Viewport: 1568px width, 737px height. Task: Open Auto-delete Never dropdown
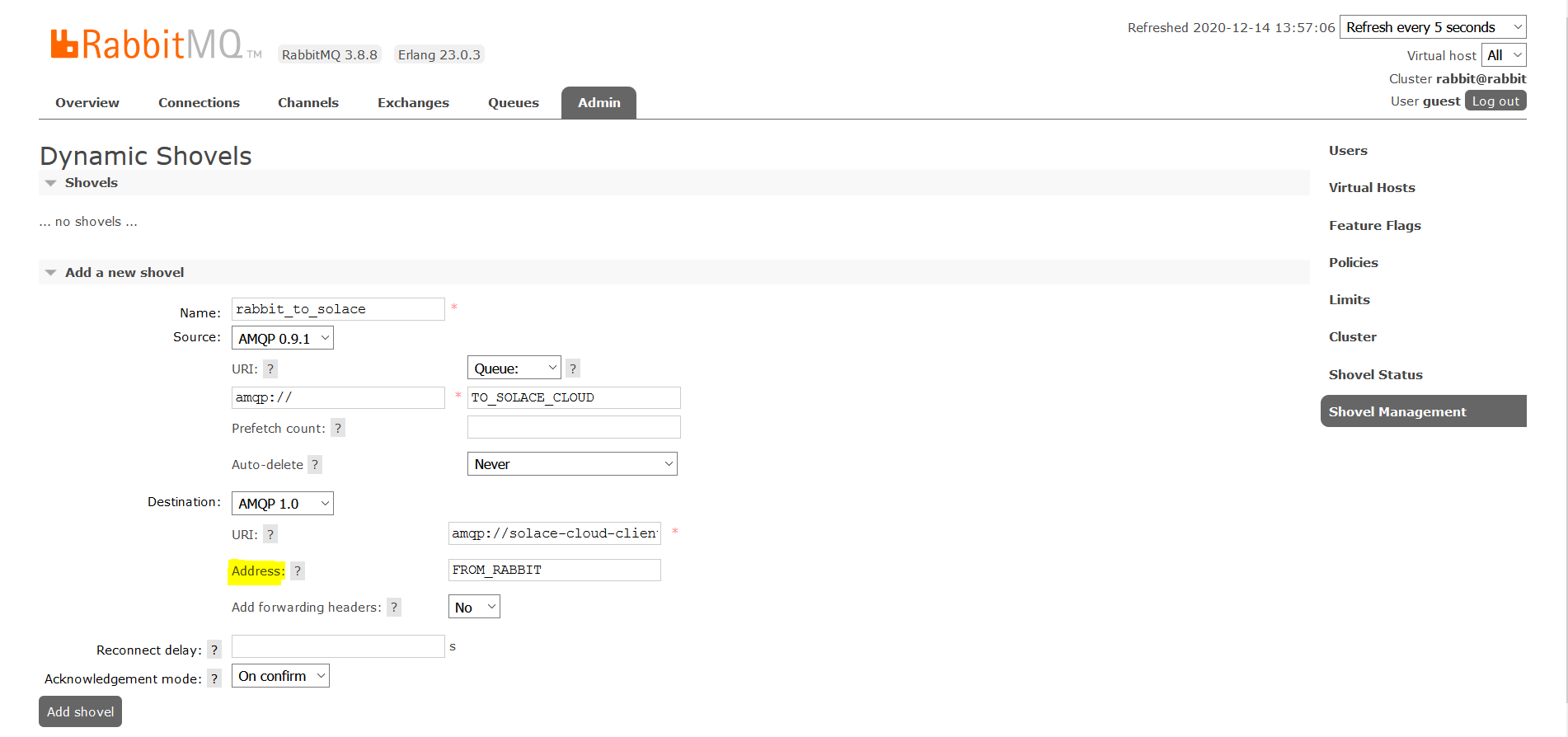coord(572,464)
